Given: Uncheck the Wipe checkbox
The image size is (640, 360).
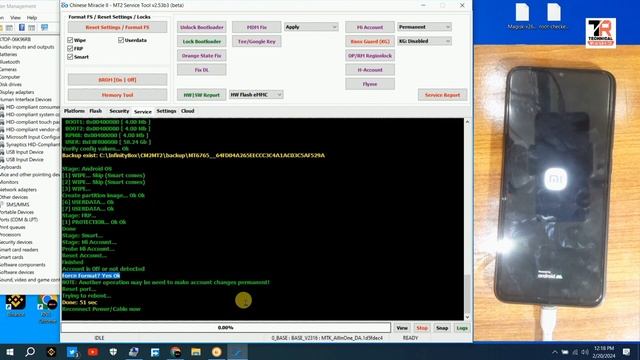Looking at the screenshot, I should point(70,40).
